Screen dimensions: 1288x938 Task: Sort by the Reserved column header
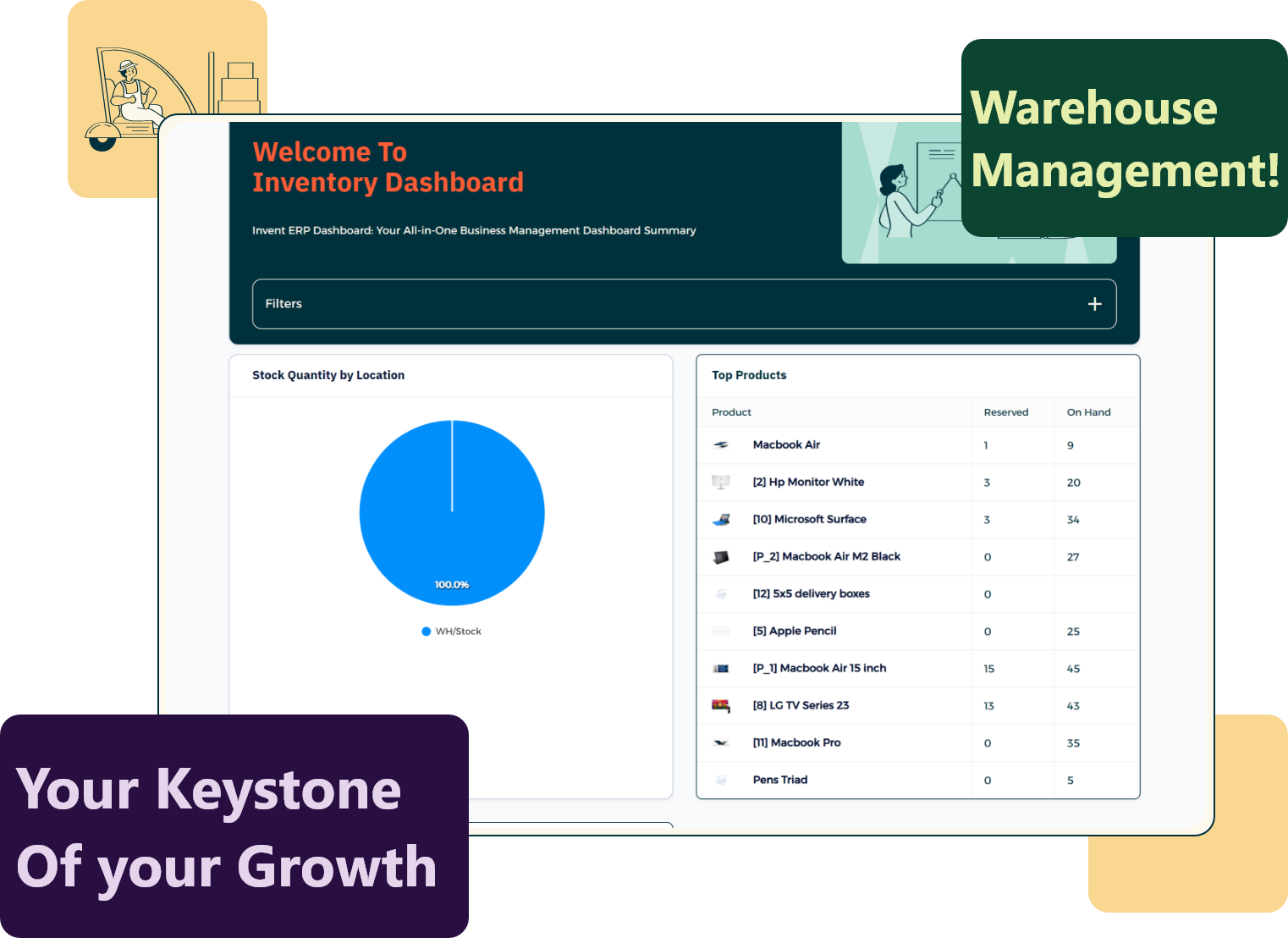pos(1005,412)
